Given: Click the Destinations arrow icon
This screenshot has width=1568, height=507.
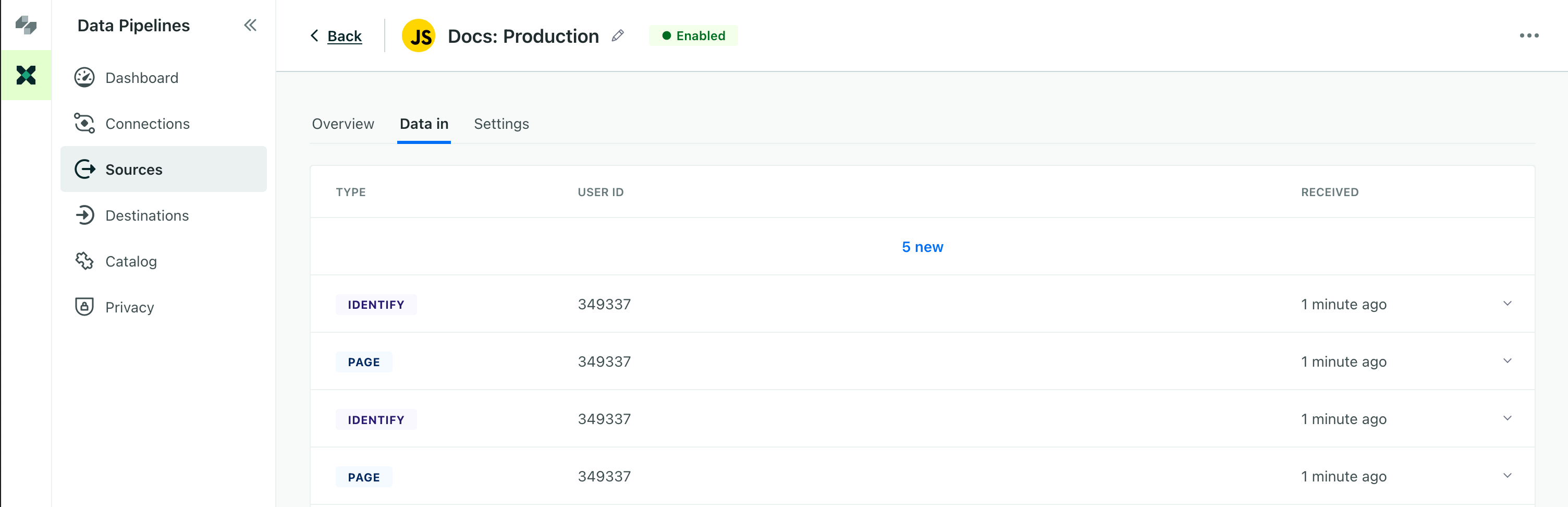Looking at the screenshot, I should (x=84, y=215).
